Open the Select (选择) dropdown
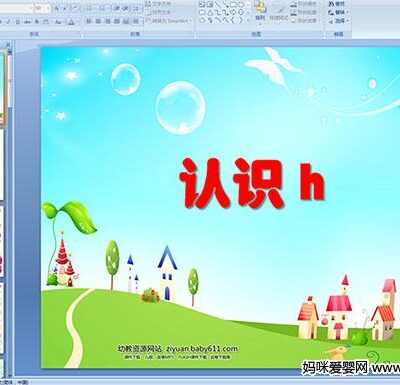 pyautogui.click(x=339, y=20)
